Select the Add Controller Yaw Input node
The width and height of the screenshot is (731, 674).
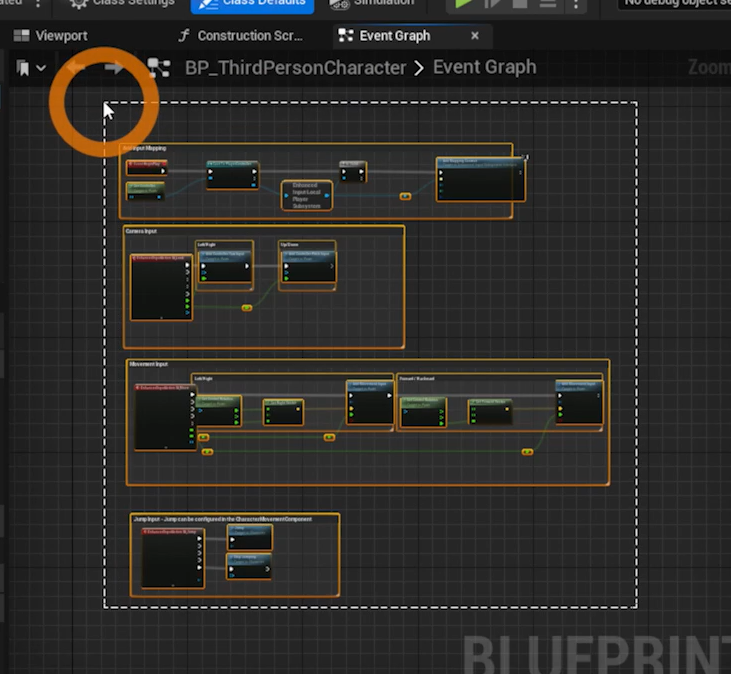[x=225, y=266]
